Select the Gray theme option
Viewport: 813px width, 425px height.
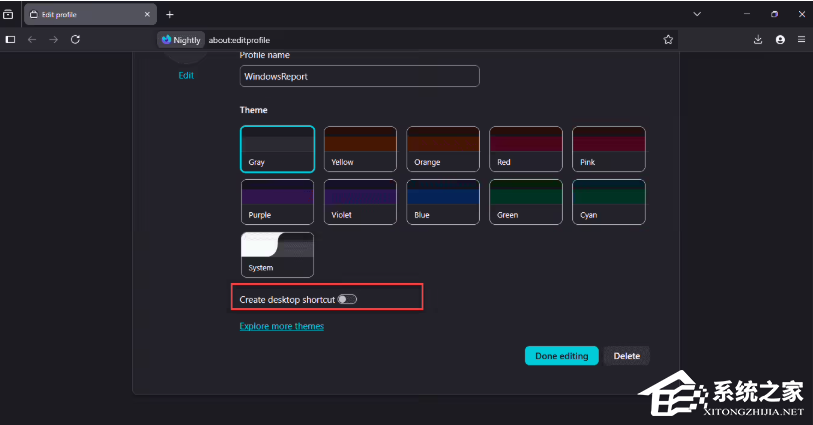click(277, 148)
